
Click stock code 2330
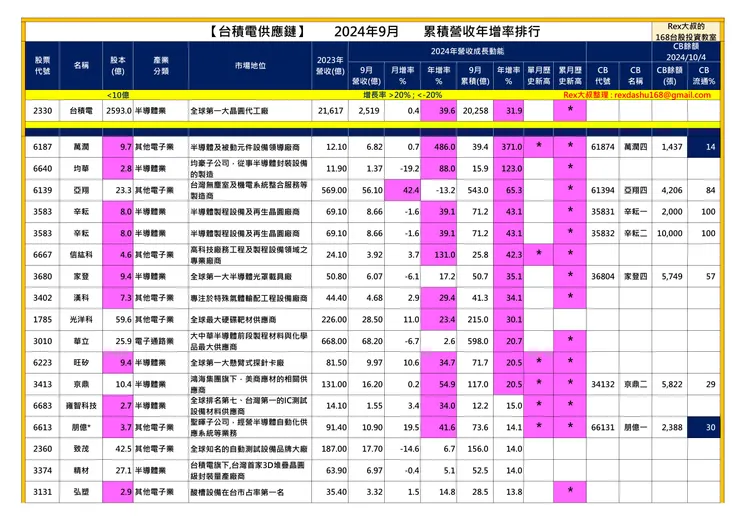point(42,111)
